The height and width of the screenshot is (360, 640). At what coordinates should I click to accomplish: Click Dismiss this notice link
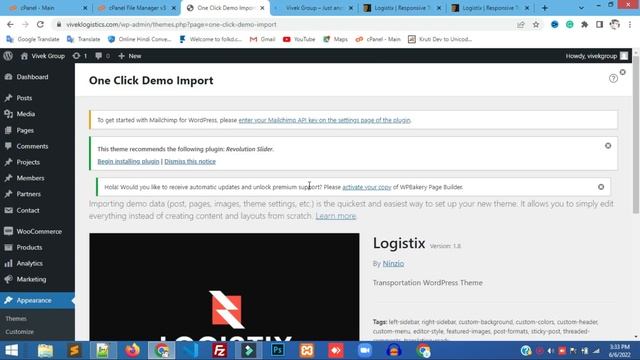click(x=190, y=161)
